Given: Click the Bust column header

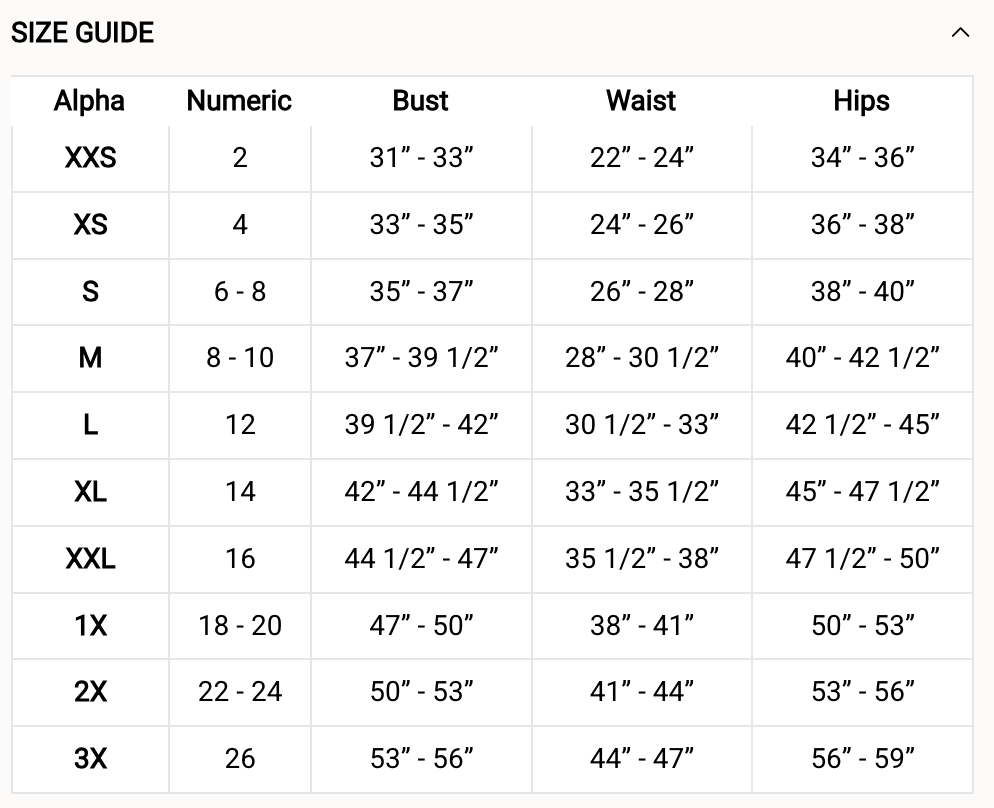Looking at the screenshot, I should (x=420, y=101).
